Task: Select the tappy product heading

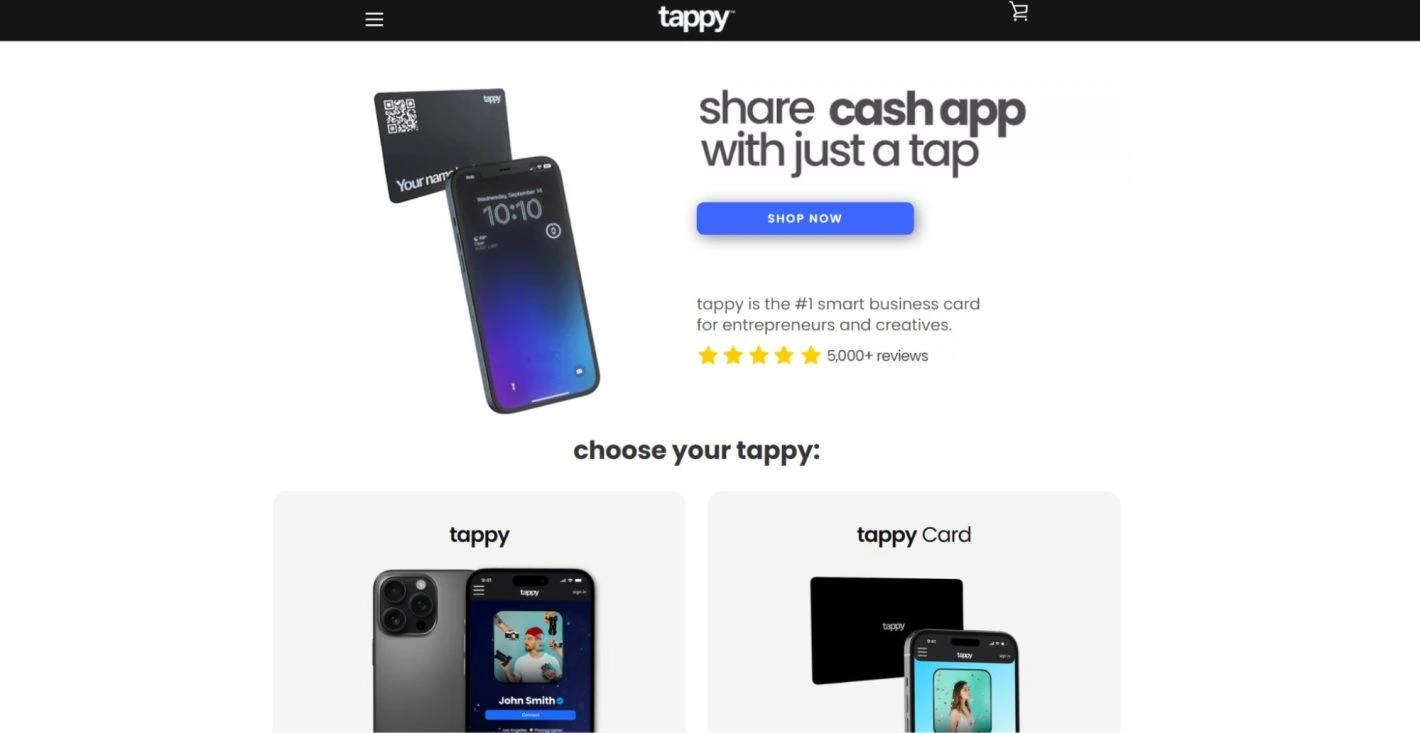Action: 479,536
